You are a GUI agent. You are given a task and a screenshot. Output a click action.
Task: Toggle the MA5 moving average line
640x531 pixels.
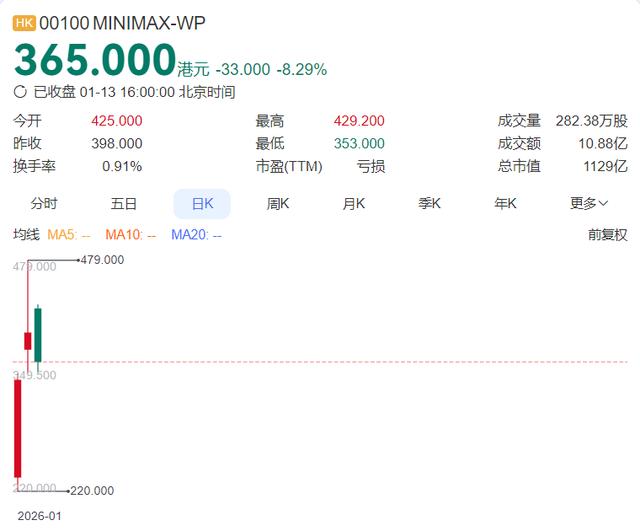click(69, 235)
